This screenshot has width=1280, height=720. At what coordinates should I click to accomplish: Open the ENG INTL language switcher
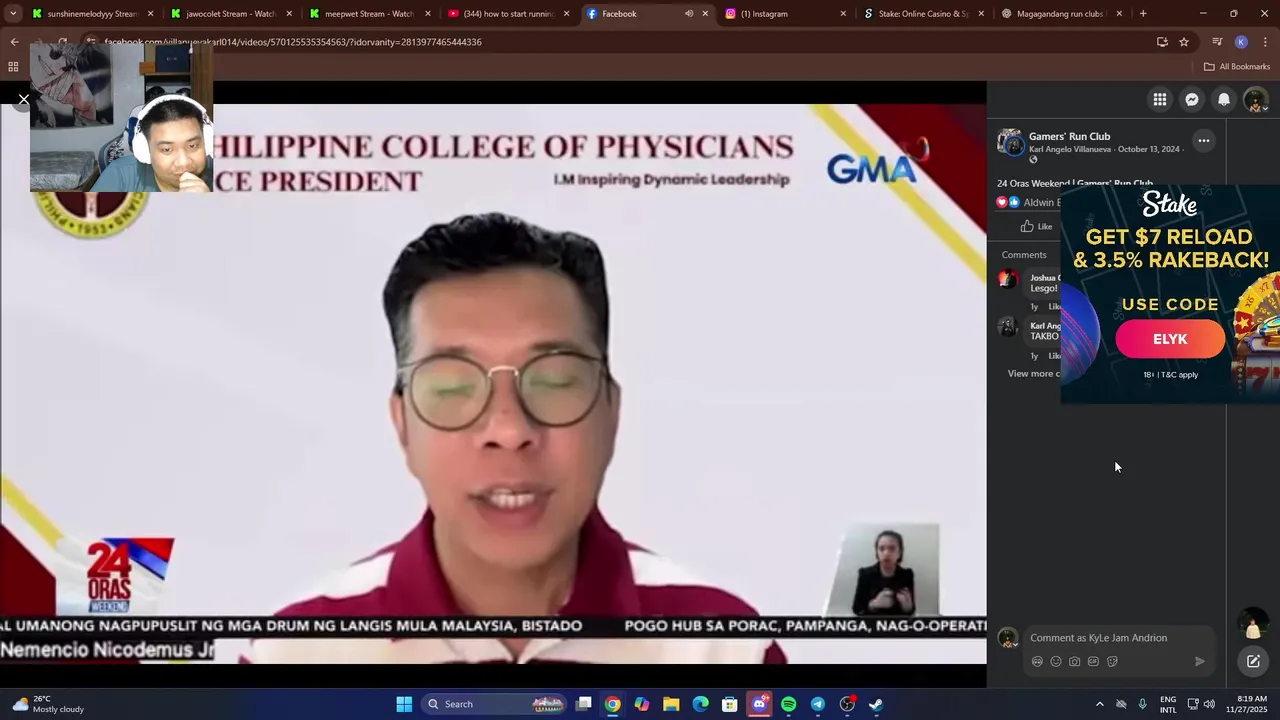tap(1168, 704)
